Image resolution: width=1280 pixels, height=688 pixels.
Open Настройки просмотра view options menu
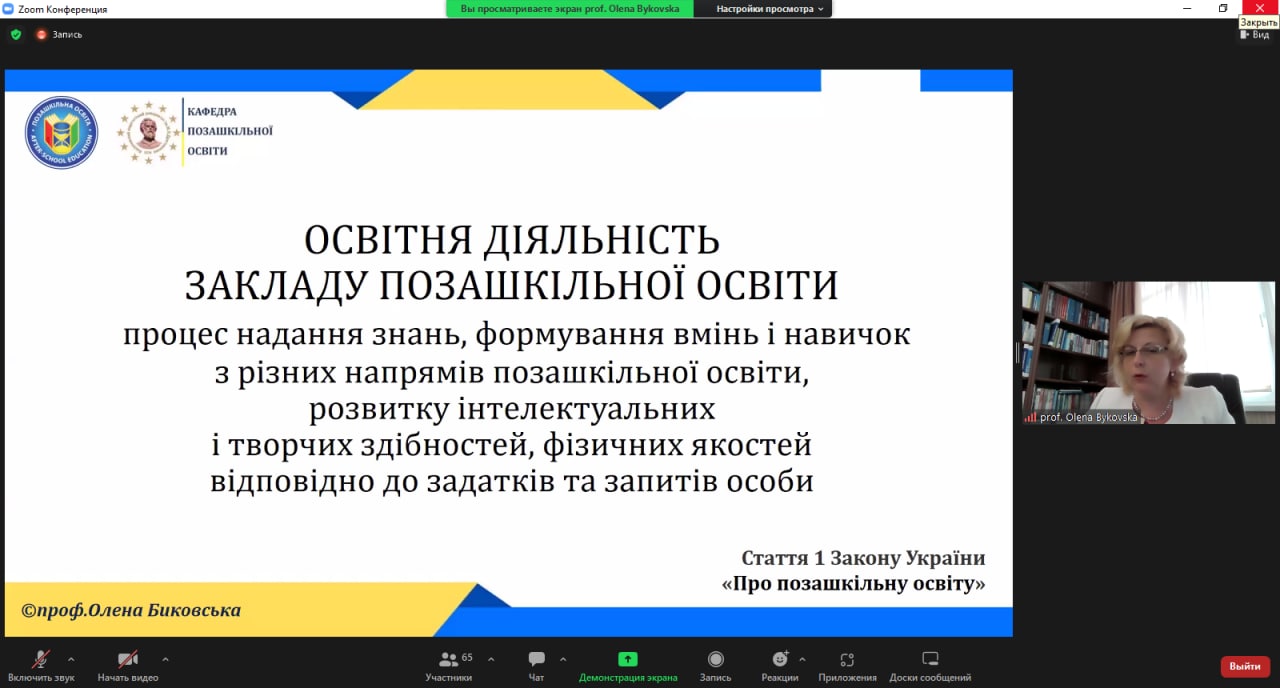pyautogui.click(x=770, y=9)
